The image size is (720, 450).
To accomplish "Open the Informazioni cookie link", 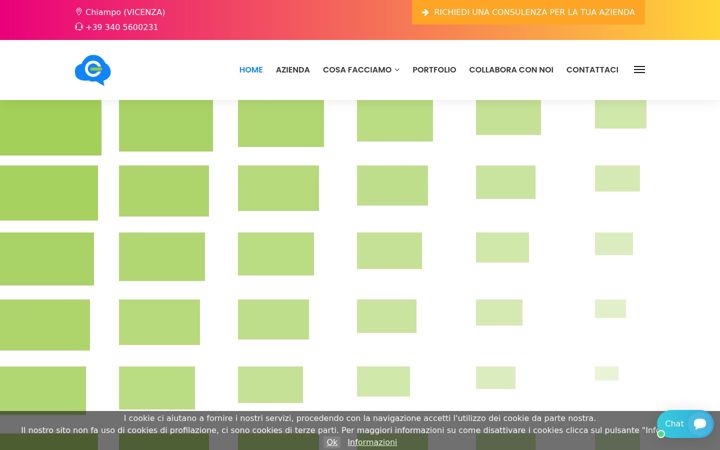I will (372, 442).
